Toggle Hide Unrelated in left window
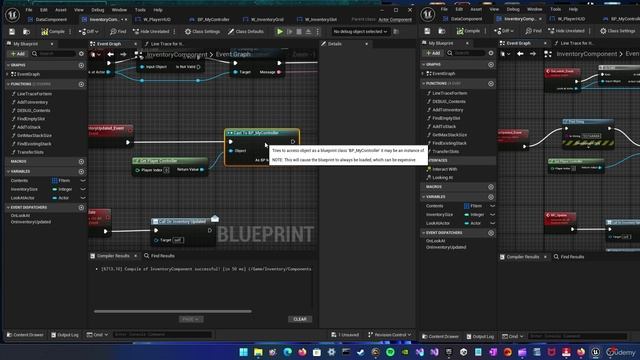640x360 pixels. tap(151, 31)
